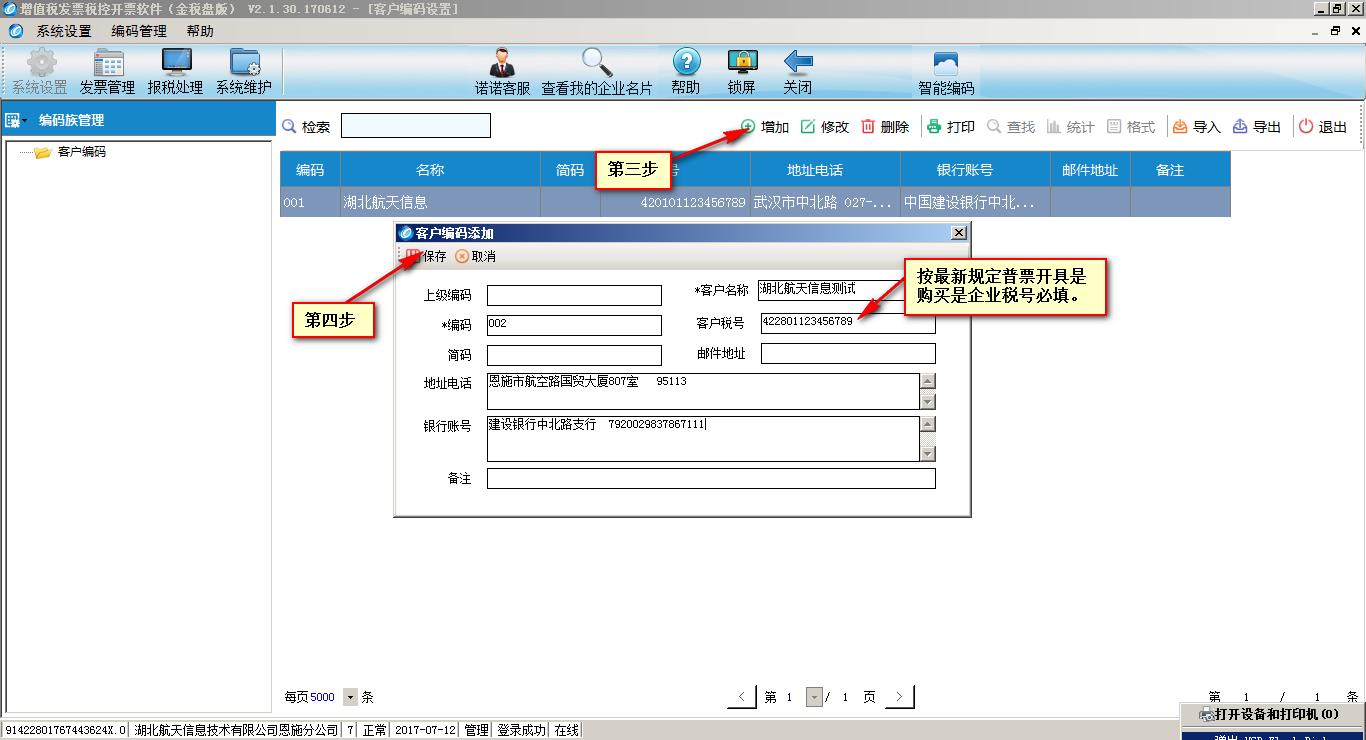Print customer codes with 打印
Image resolution: width=1366 pixels, height=740 pixels.
pyautogui.click(x=948, y=126)
